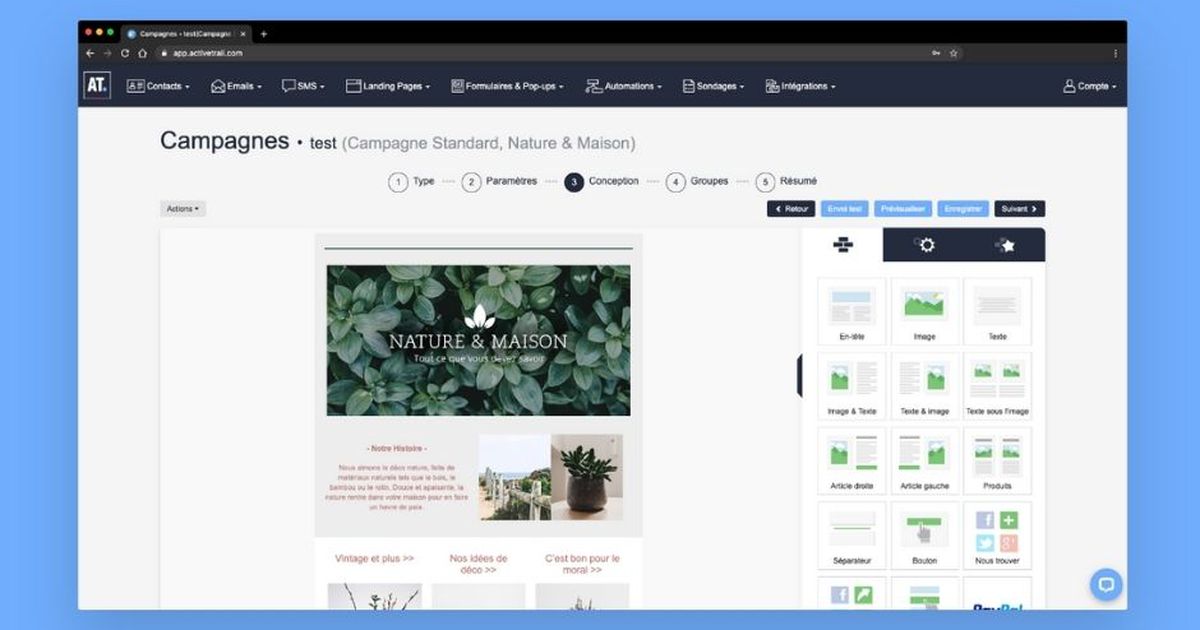This screenshot has width=1200, height=630.
Task: Insert the Bouton block
Action: (924, 533)
